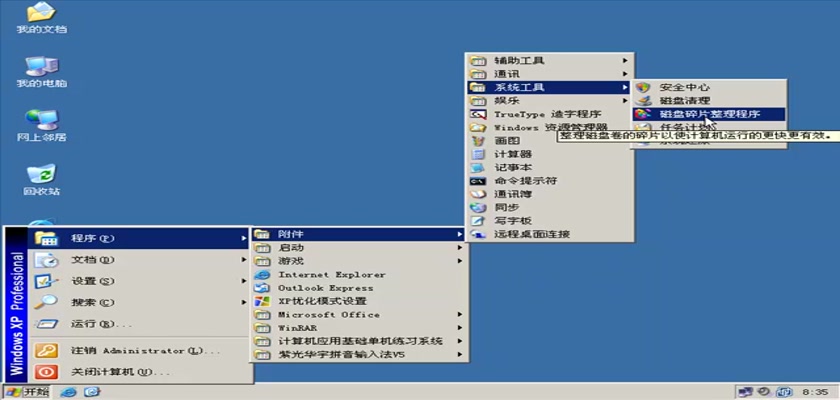The width and height of the screenshot is (840, 400).
Task: Click the 开始 Start button
Action: (x=27, y=392)
